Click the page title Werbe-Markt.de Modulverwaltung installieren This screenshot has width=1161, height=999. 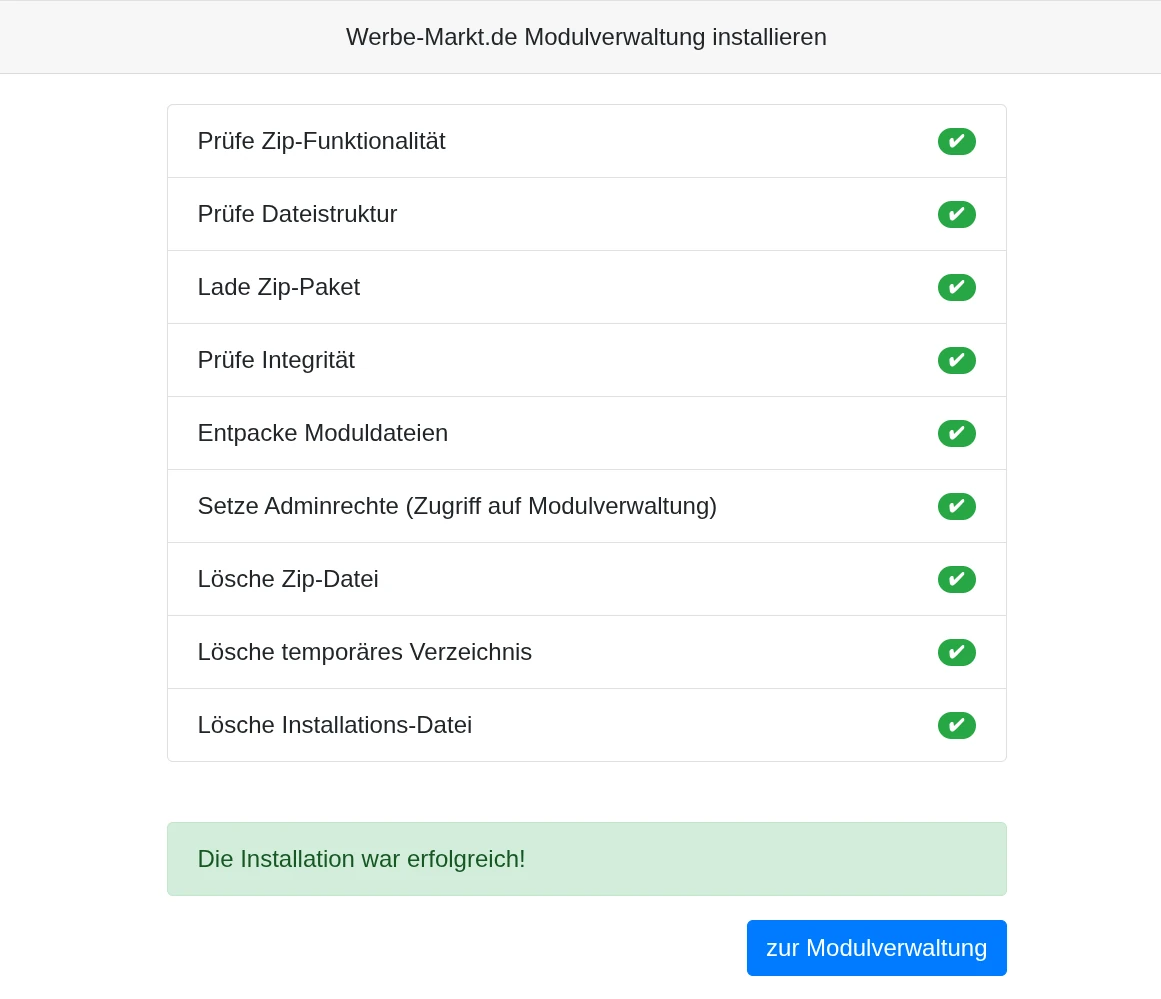[x=586, y=37]
